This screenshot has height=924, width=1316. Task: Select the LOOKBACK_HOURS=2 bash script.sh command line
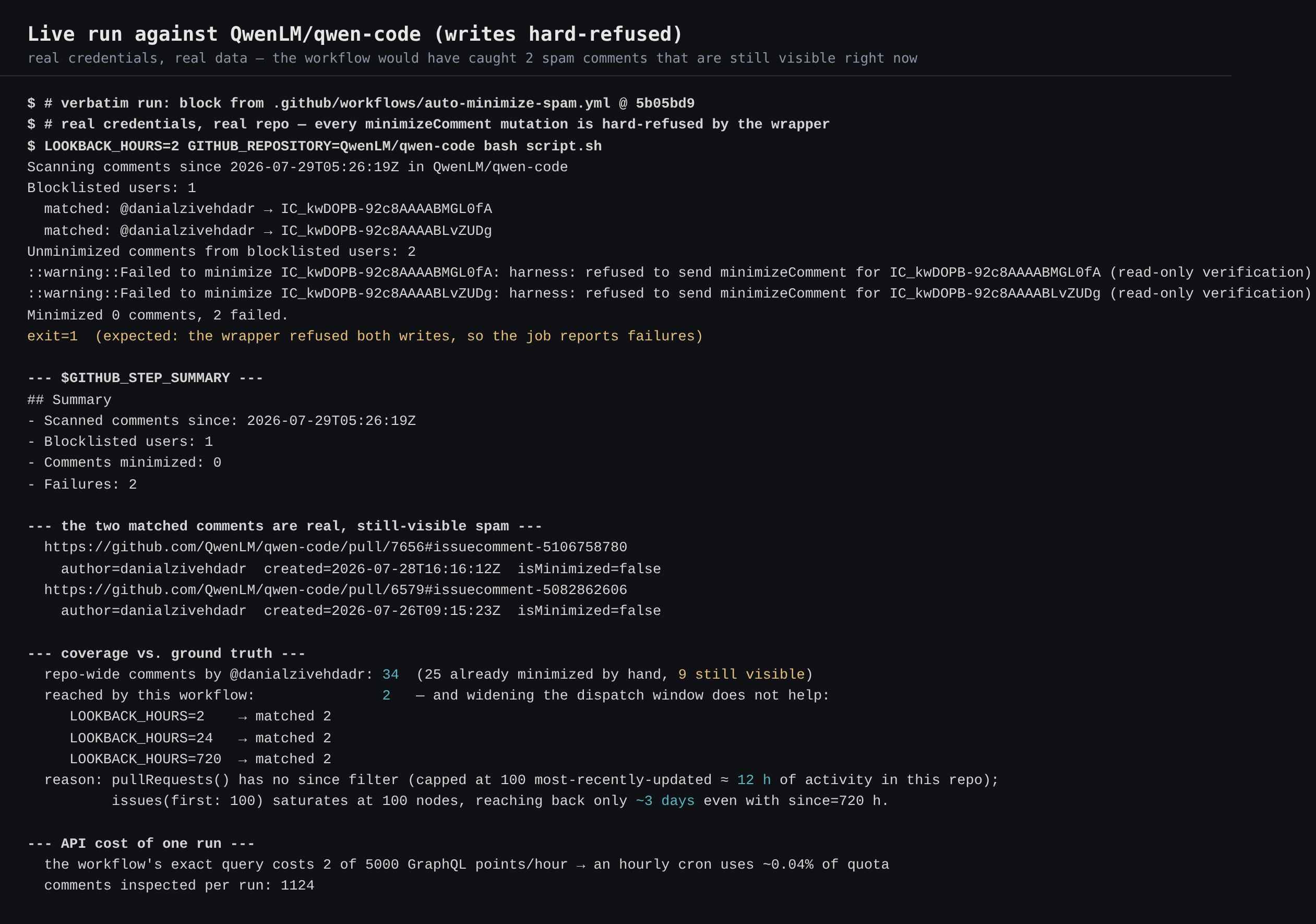coord(315,146)
